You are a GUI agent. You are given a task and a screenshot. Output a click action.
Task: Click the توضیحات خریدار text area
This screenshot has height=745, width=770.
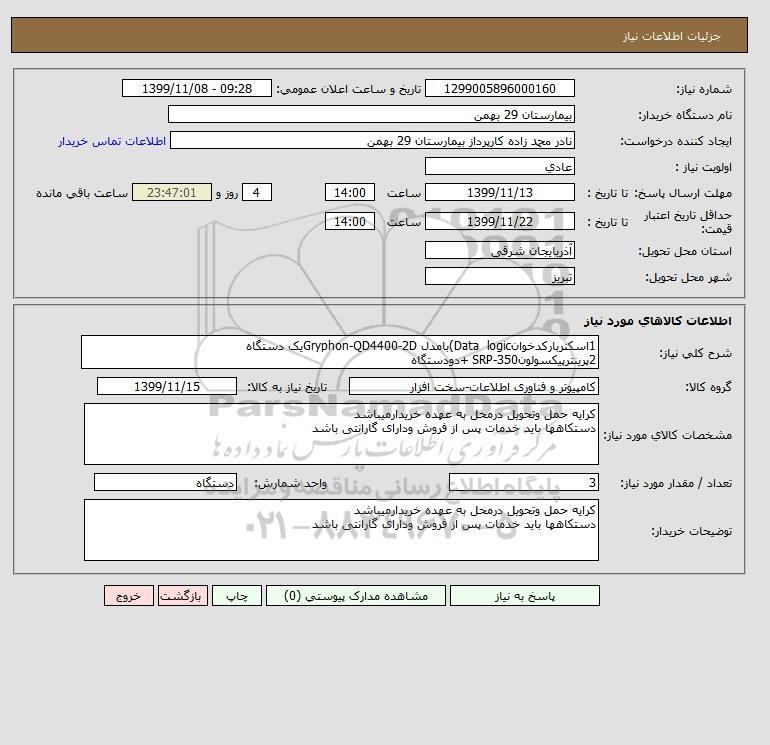pos(341,530)
